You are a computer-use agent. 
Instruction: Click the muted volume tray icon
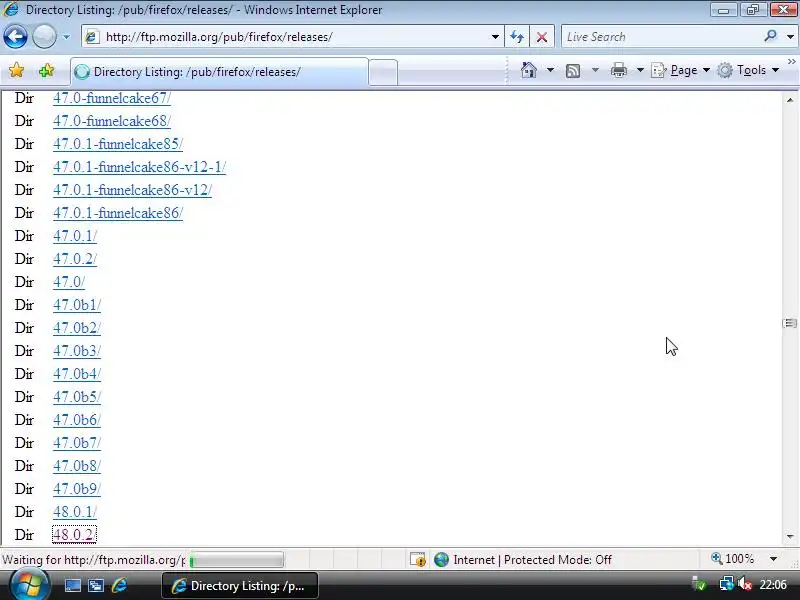coord(745,584)
